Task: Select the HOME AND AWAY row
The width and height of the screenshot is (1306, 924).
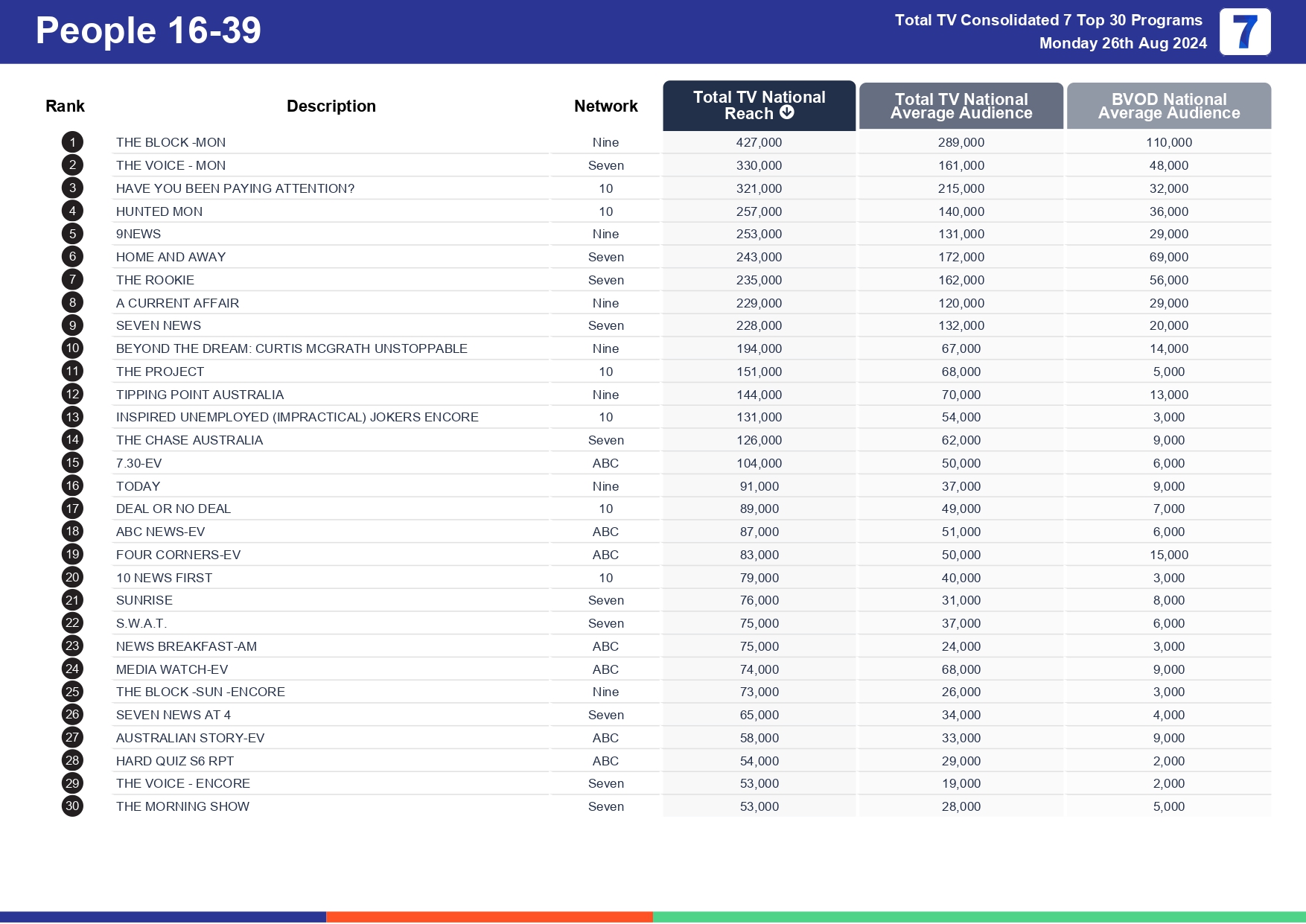Action: coord(171,256)
